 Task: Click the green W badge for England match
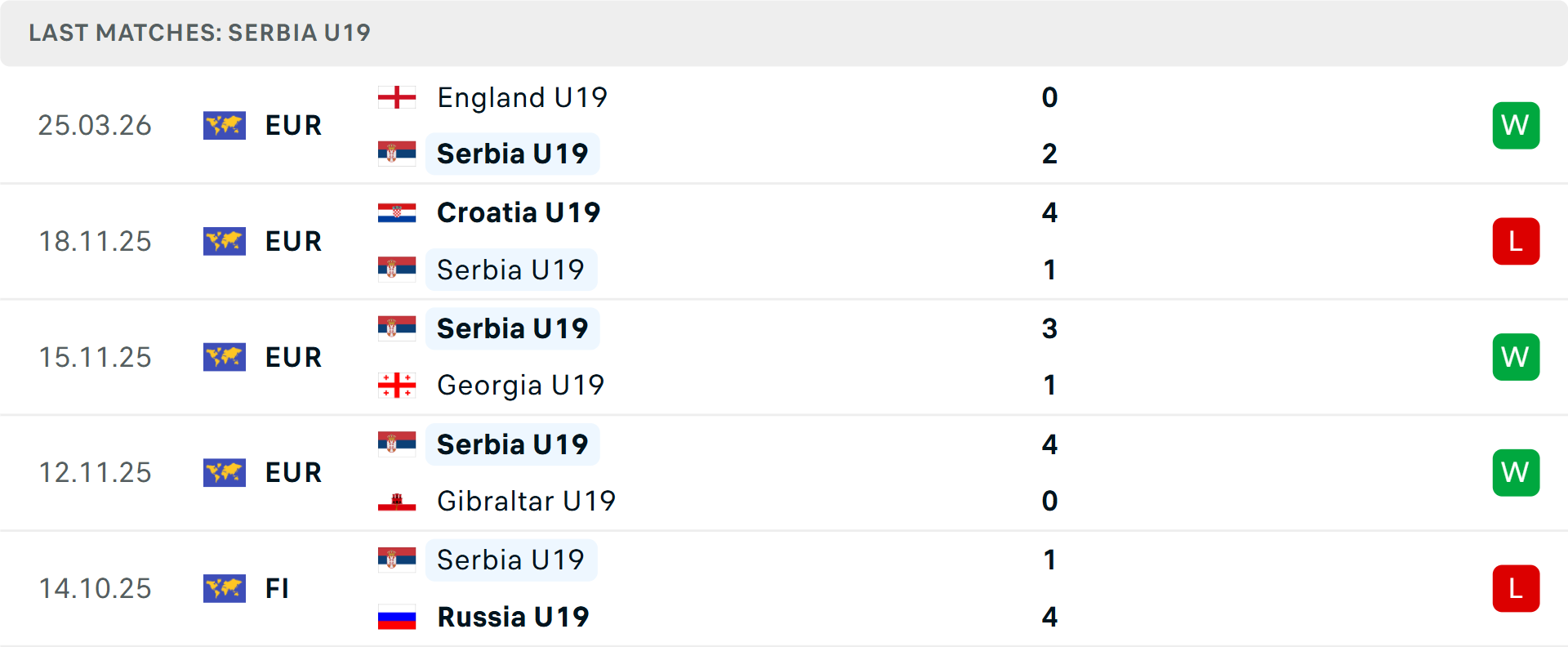click(x=1516, y=126)
